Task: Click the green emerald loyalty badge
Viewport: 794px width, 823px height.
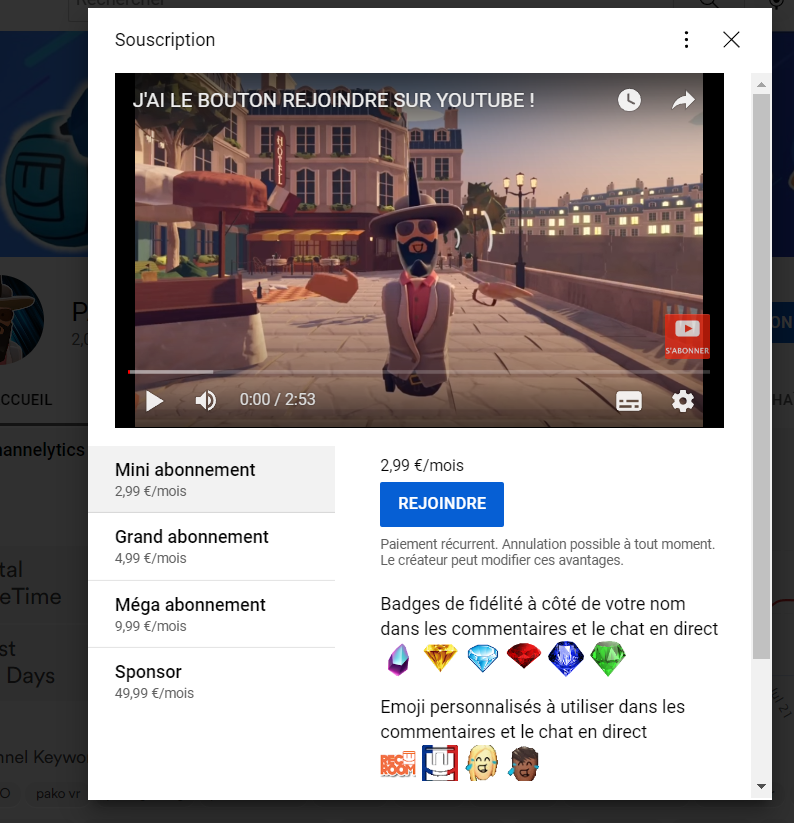Action: point(606,659)
